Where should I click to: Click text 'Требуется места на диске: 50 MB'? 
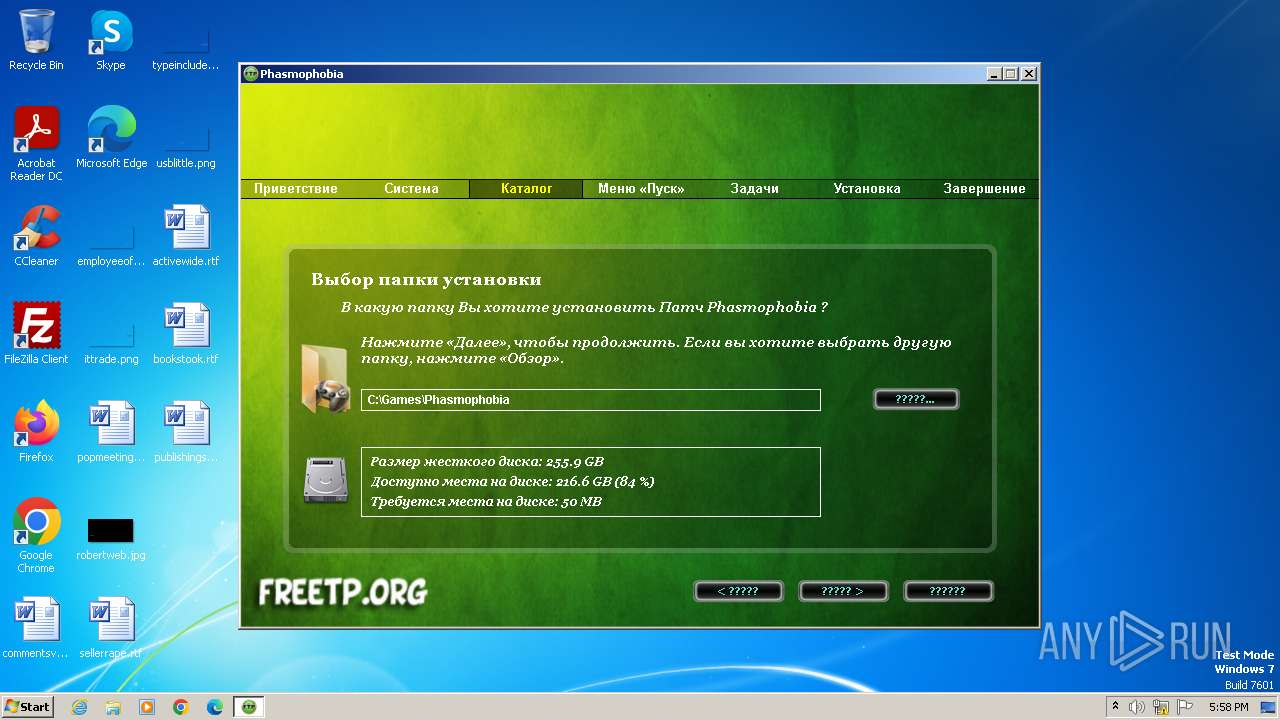(486, 502)
